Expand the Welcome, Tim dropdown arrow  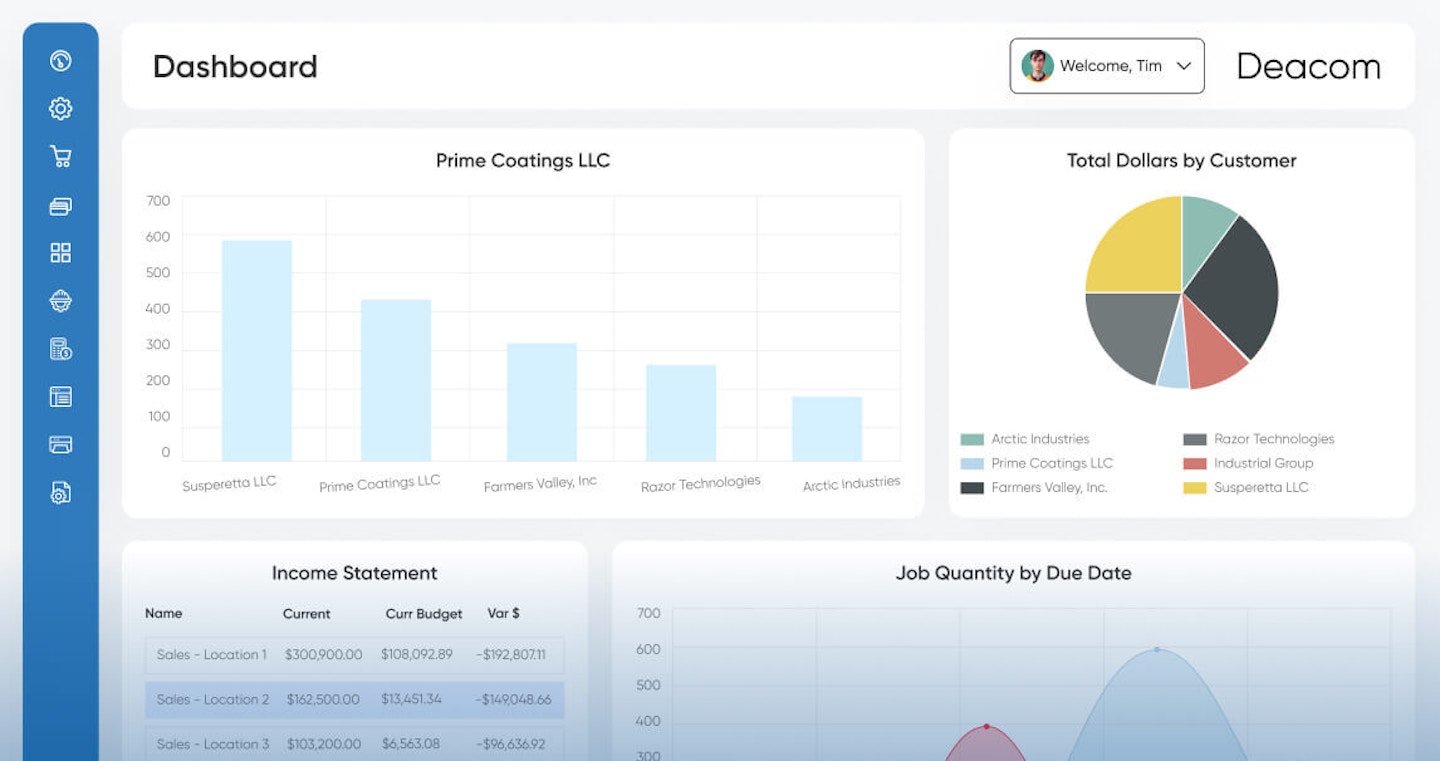coord(1184,66)
